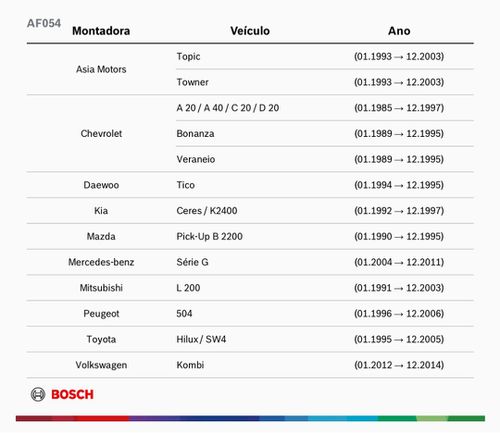Click the Ceres / K2400 vehicle entry
The width and height of the screenshot is (500, 433).
click(207, 211)
